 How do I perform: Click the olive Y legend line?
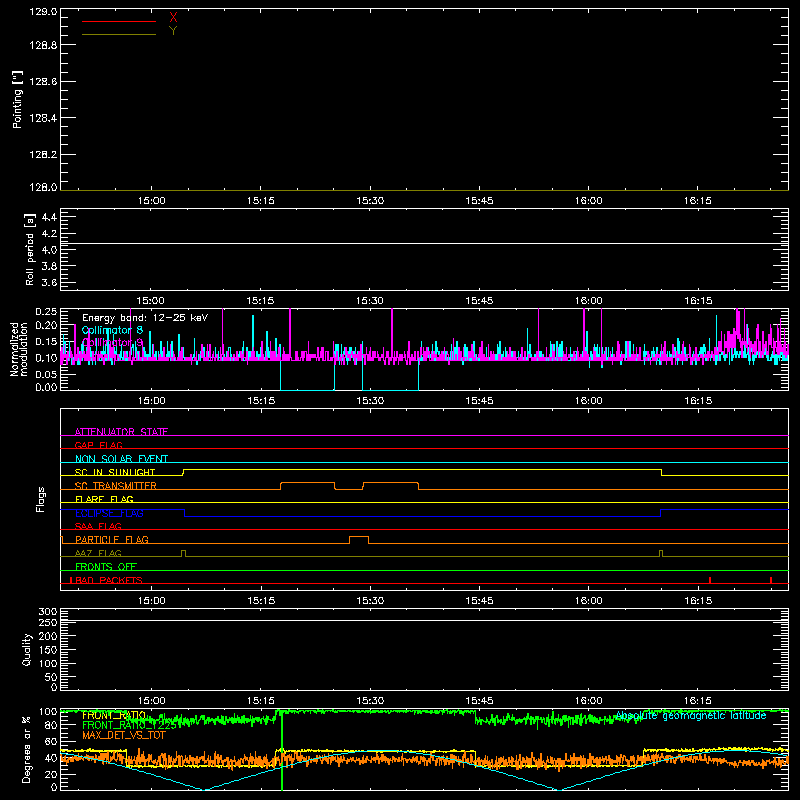(x=119, y=34)
